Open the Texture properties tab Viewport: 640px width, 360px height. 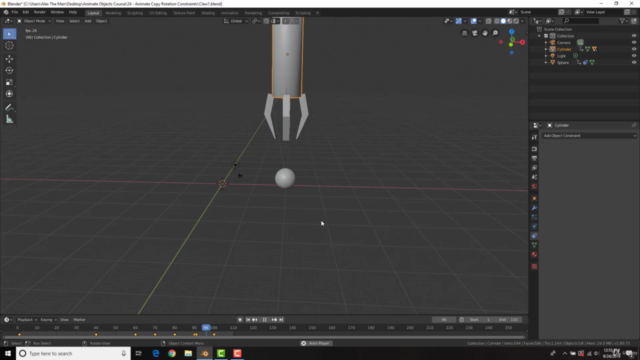click(534, 267)
